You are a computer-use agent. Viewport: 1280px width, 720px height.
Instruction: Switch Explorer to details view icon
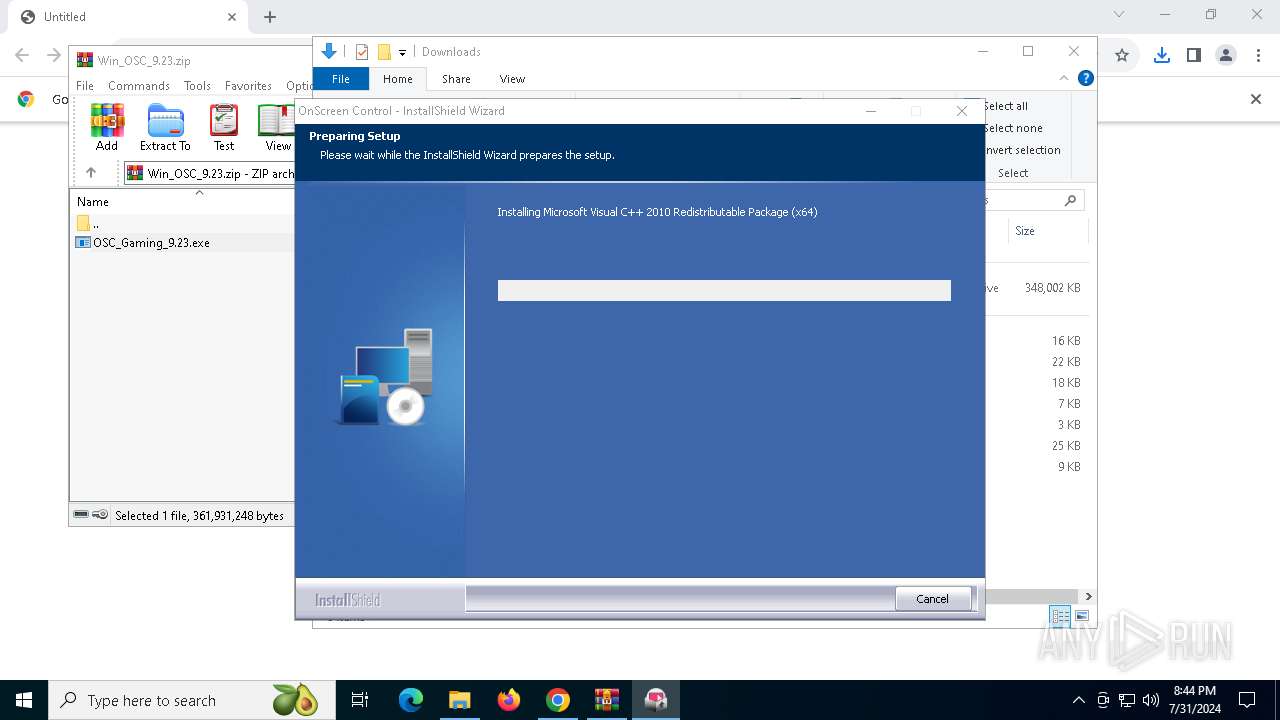tap(1060, 616)
